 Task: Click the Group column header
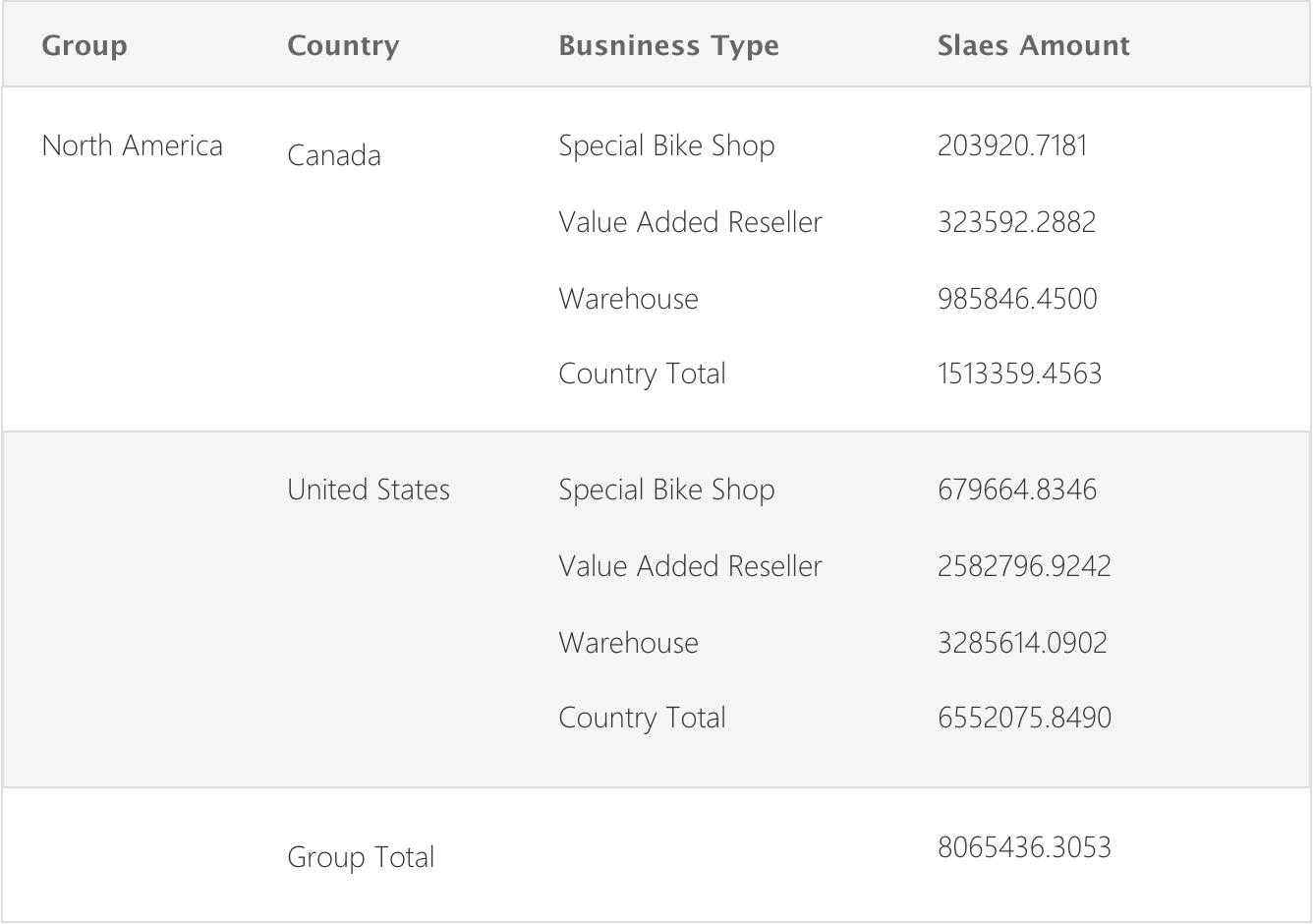click(85, 46)
